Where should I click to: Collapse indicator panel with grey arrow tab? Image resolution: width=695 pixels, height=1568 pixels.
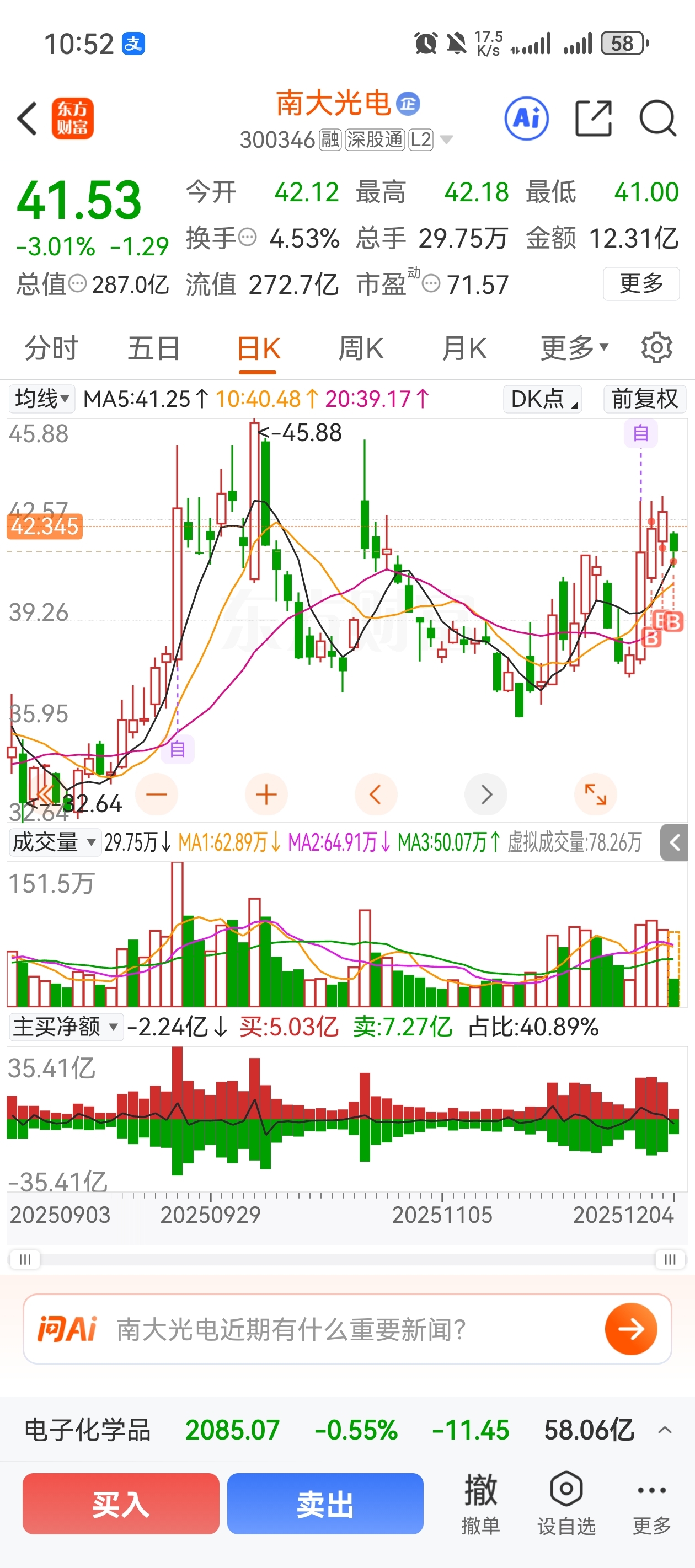[x=673, y=842]
